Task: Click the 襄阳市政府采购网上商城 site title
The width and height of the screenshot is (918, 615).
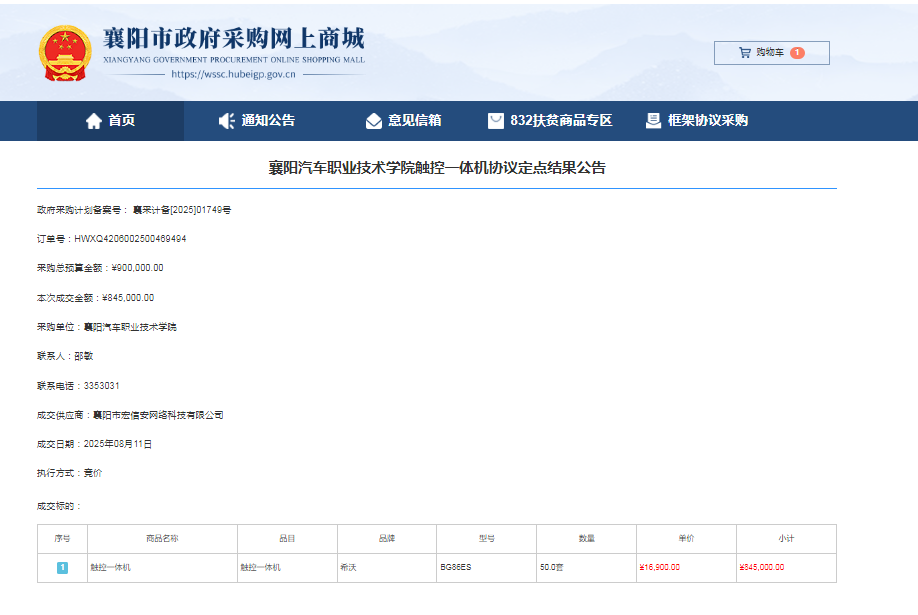Action: click(234, 38)
